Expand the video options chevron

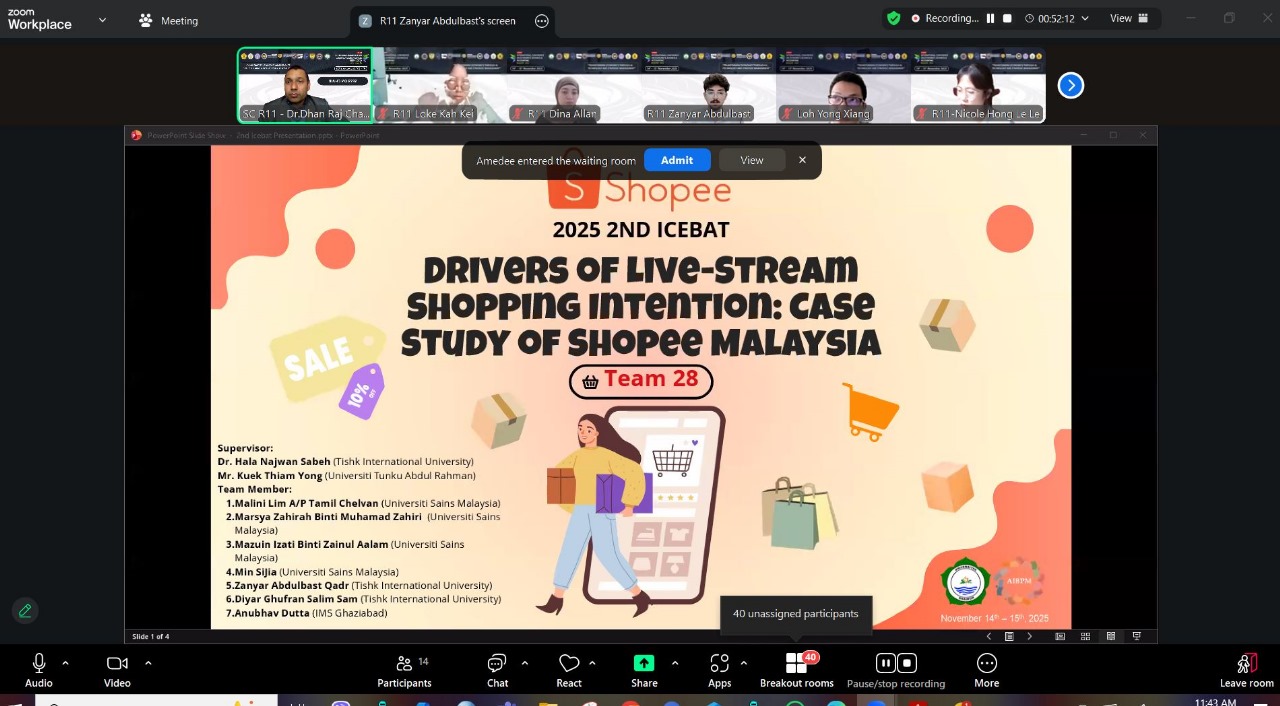click(148, 663)
